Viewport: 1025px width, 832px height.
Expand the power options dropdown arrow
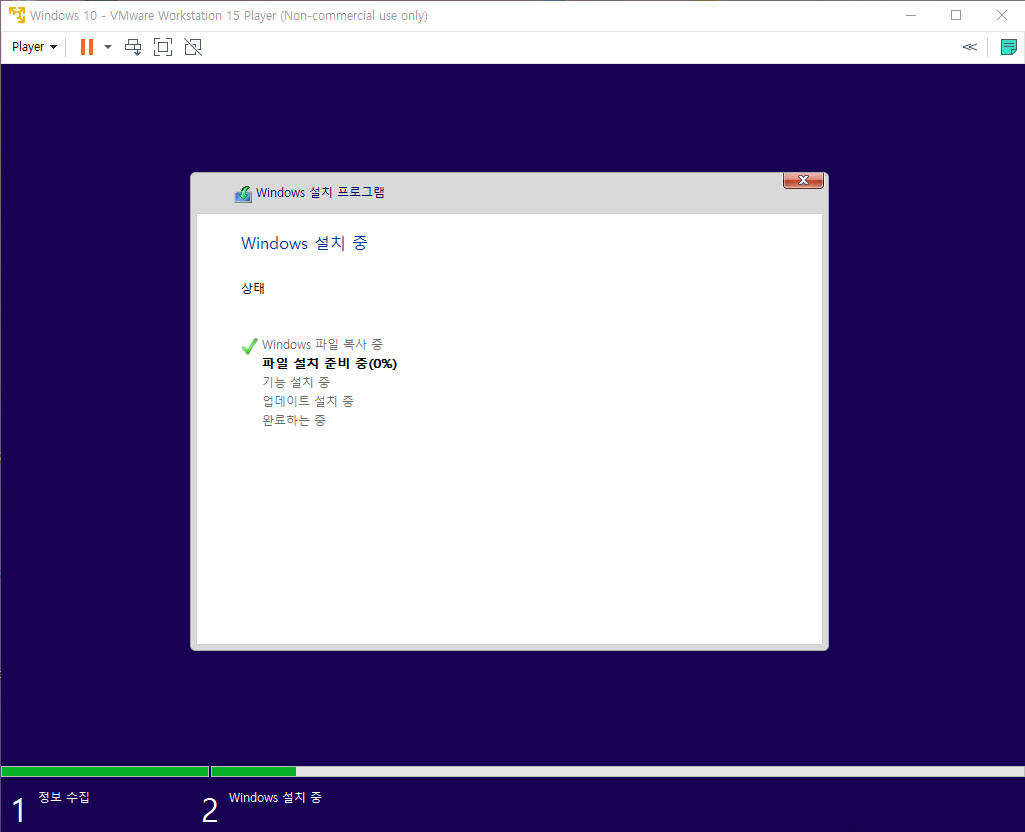point(108,47)
